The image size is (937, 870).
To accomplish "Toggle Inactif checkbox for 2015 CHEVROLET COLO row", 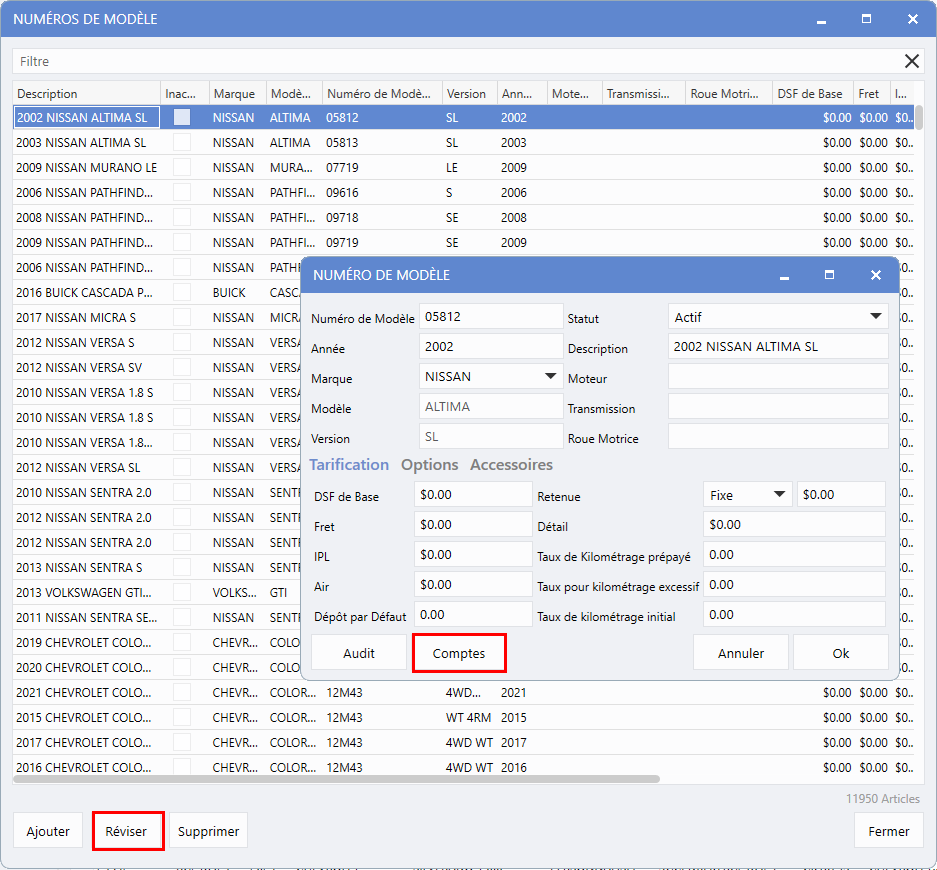I will 182,717.
